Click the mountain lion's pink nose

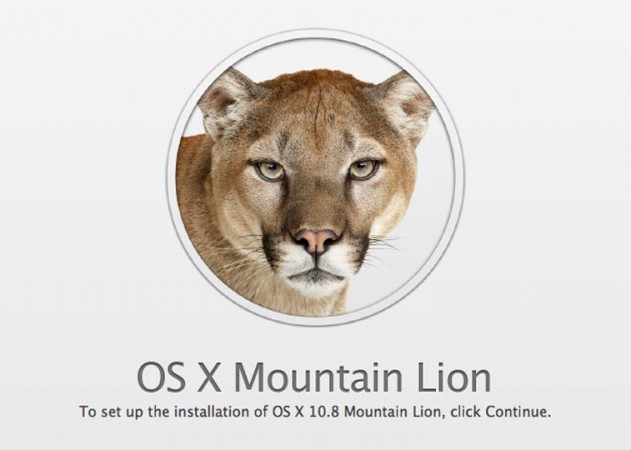[316, 240]
